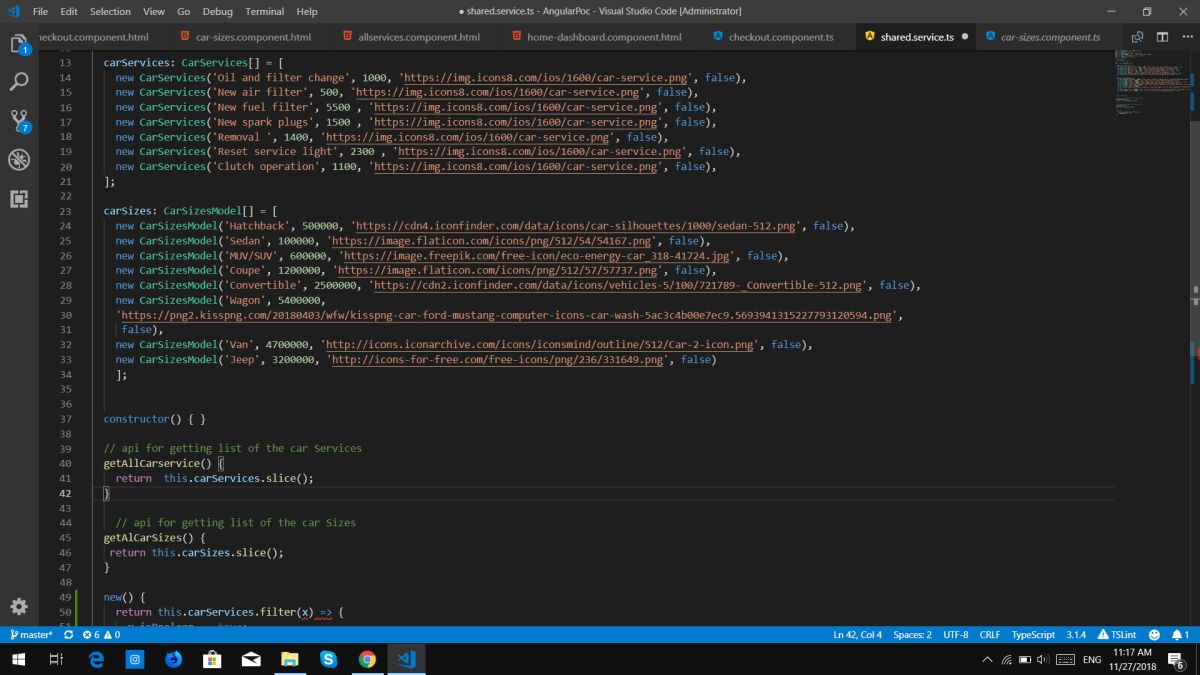The width and height of the screenshot is (1200, 675).
Task: Open the iconarchive Car-2-icon.png URL on line 32
Action: tap(540, 344)
